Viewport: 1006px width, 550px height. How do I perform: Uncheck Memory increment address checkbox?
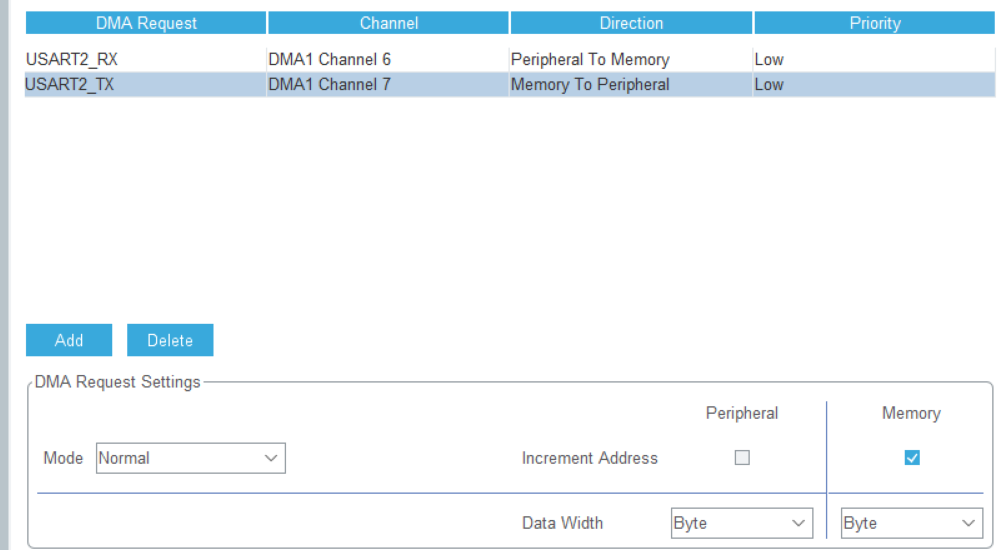911,458
